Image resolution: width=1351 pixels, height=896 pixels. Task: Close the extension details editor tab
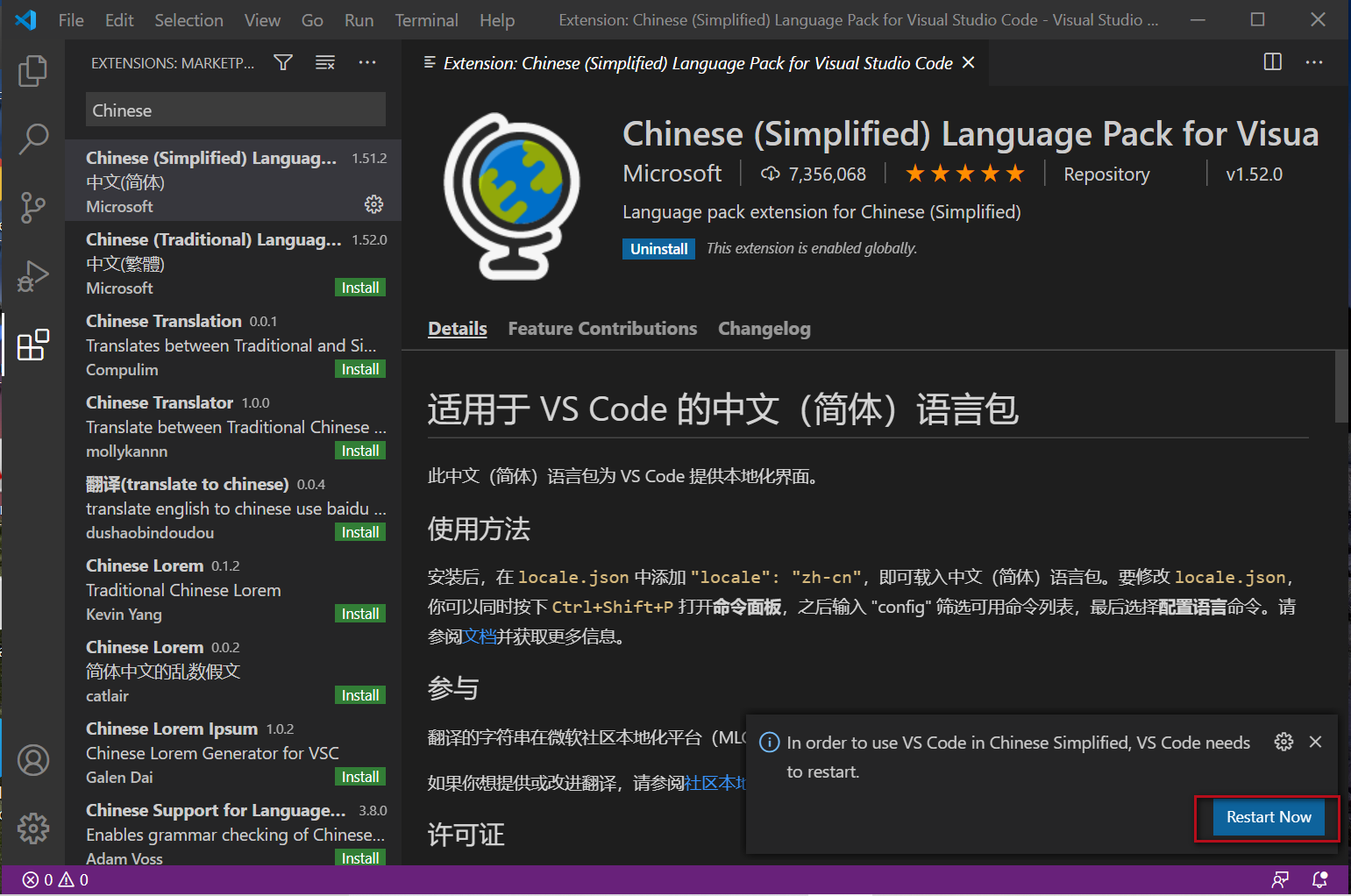tap(969, 62)
